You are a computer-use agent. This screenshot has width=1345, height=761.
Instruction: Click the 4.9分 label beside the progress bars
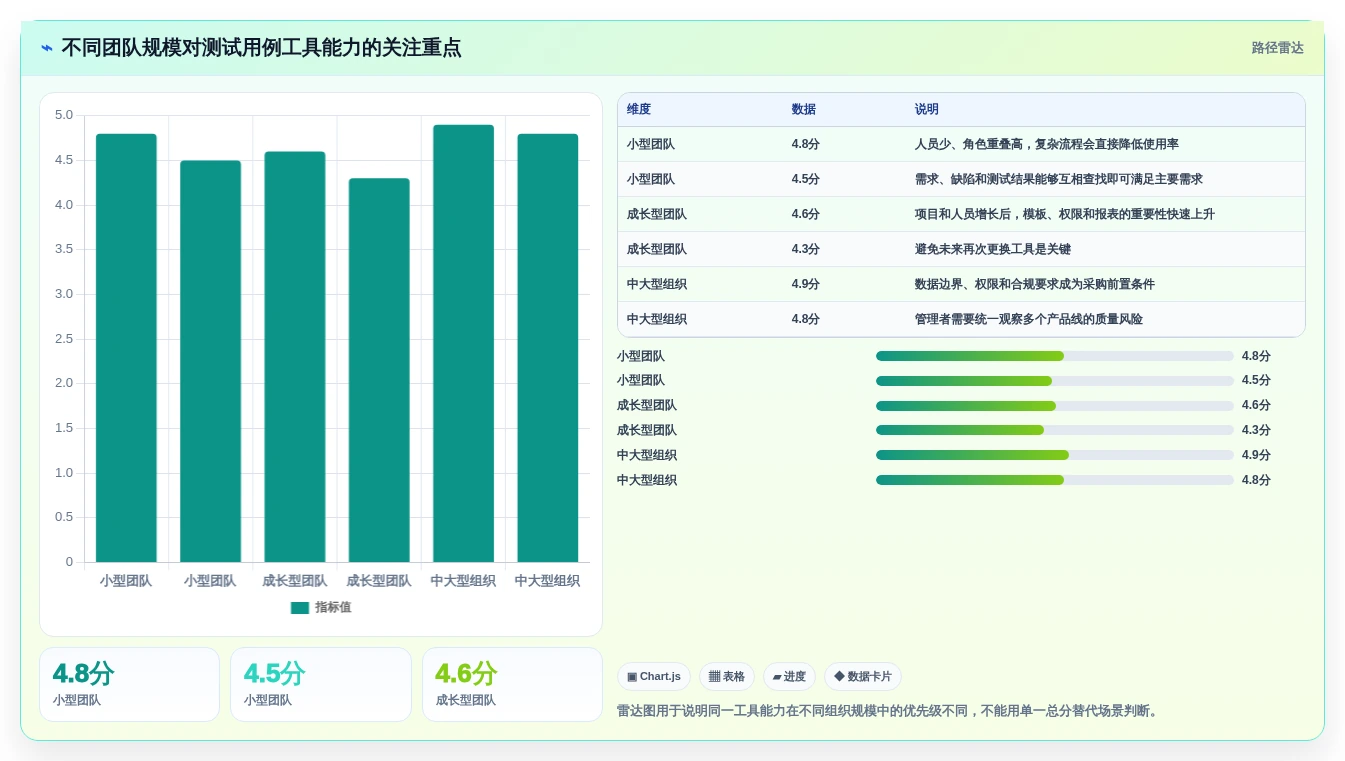(1256, 455)
